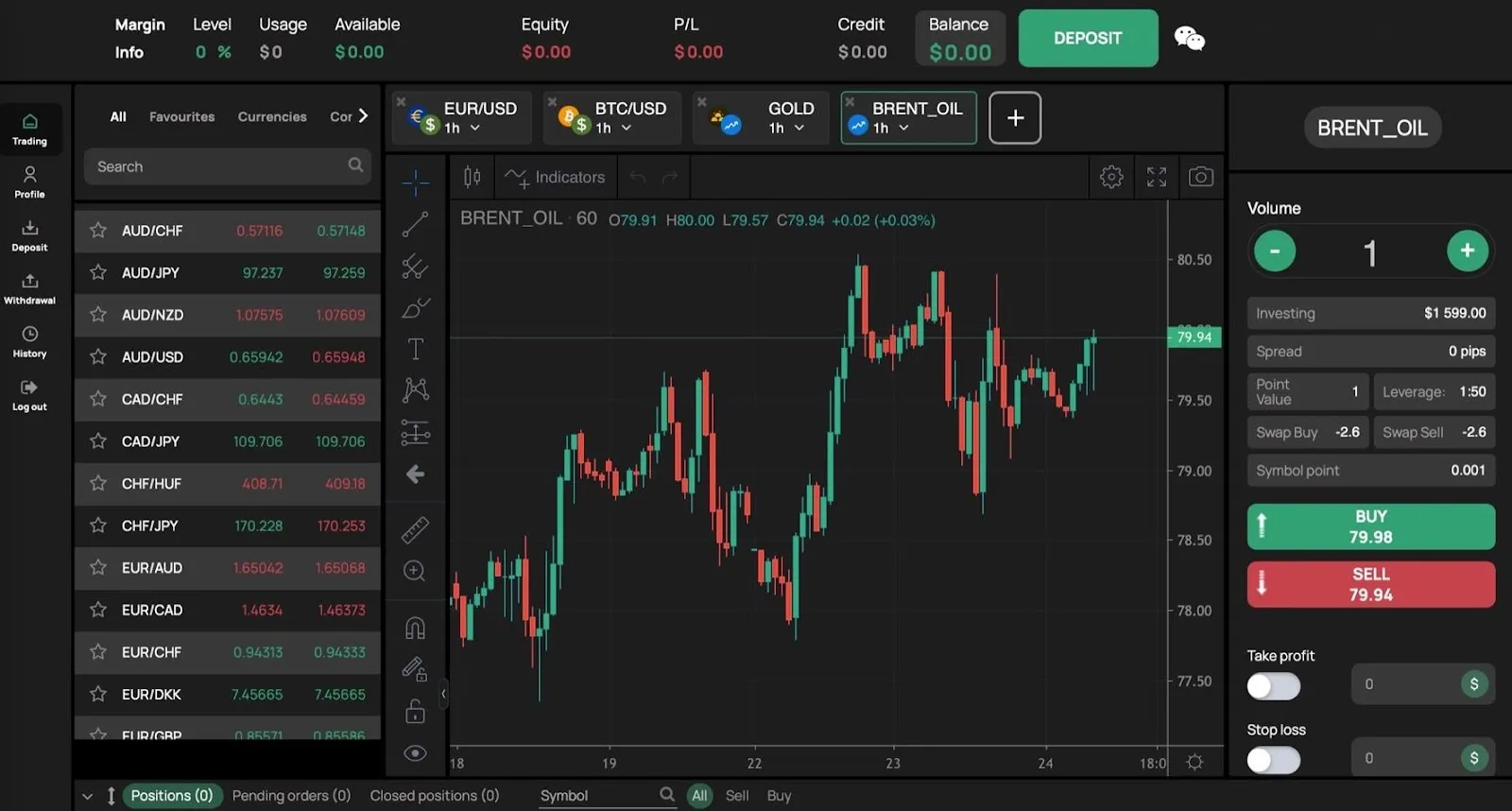Toggle the magnet mode tool
This screenshot has width=1512, height=811.
(415, 628)
